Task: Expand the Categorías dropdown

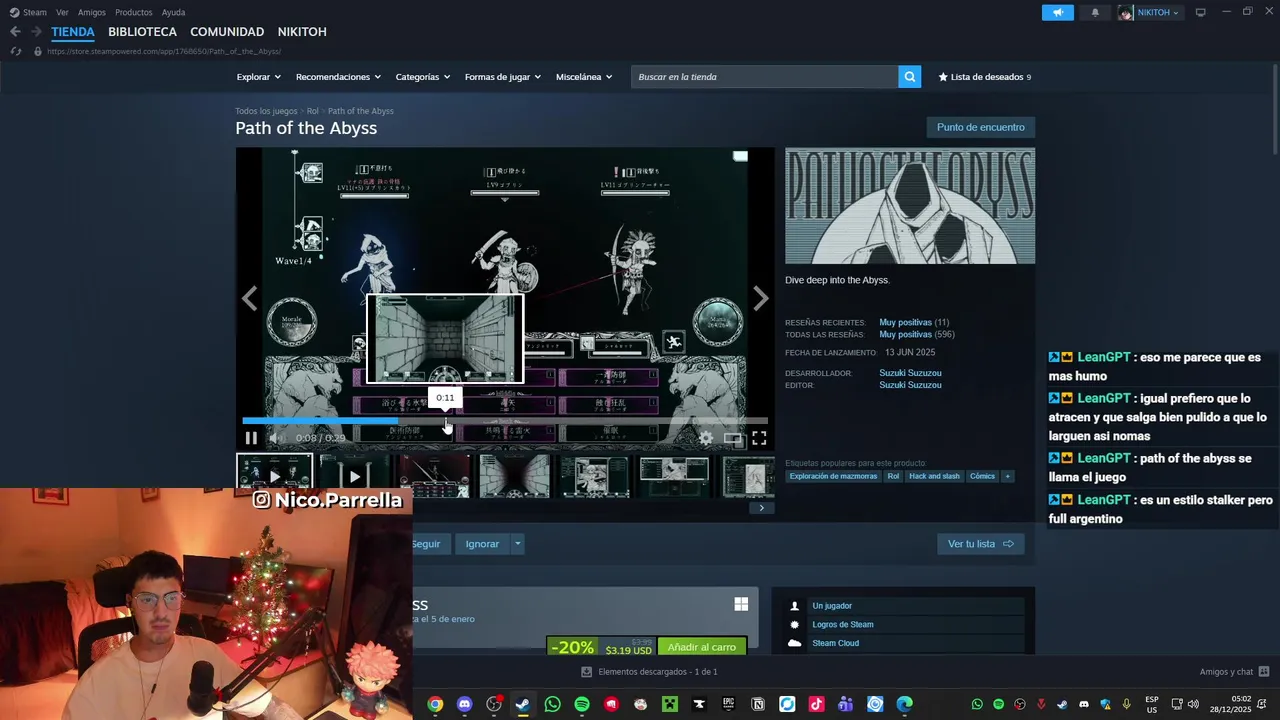Action: [x=423, y=77]
